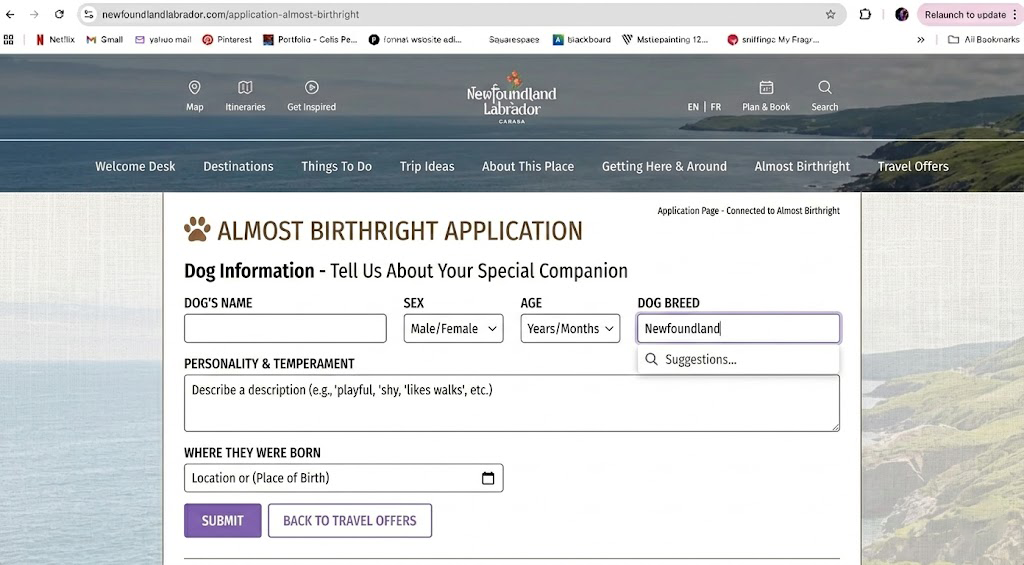The height and width of the screenshot is (565, 1024).
Task: Open the Squarespace bookmark
Action: [x=514, y=40]
